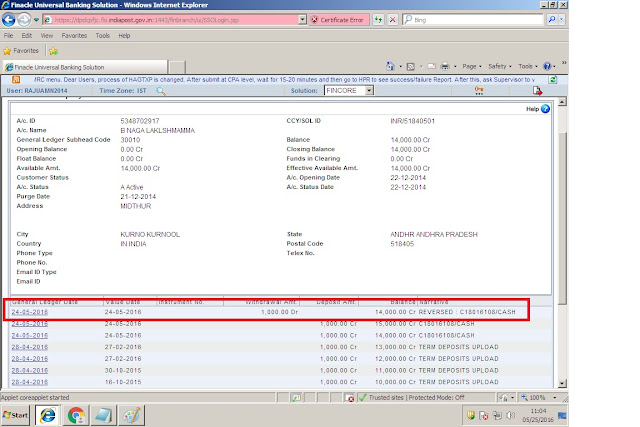
Task: Click the REVERSED : C18016108/CASH narrative
Action: click(467, 312)
